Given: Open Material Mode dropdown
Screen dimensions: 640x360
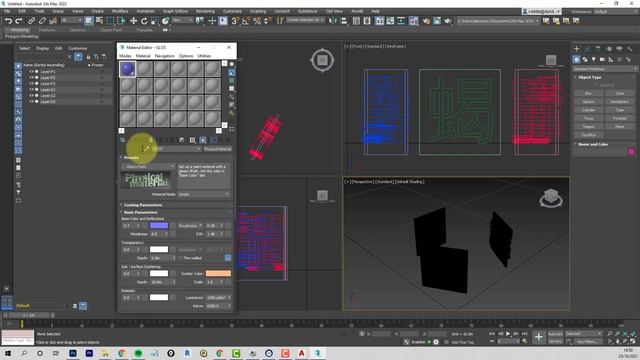Looking at the screenshot, I should coord(204,194).
